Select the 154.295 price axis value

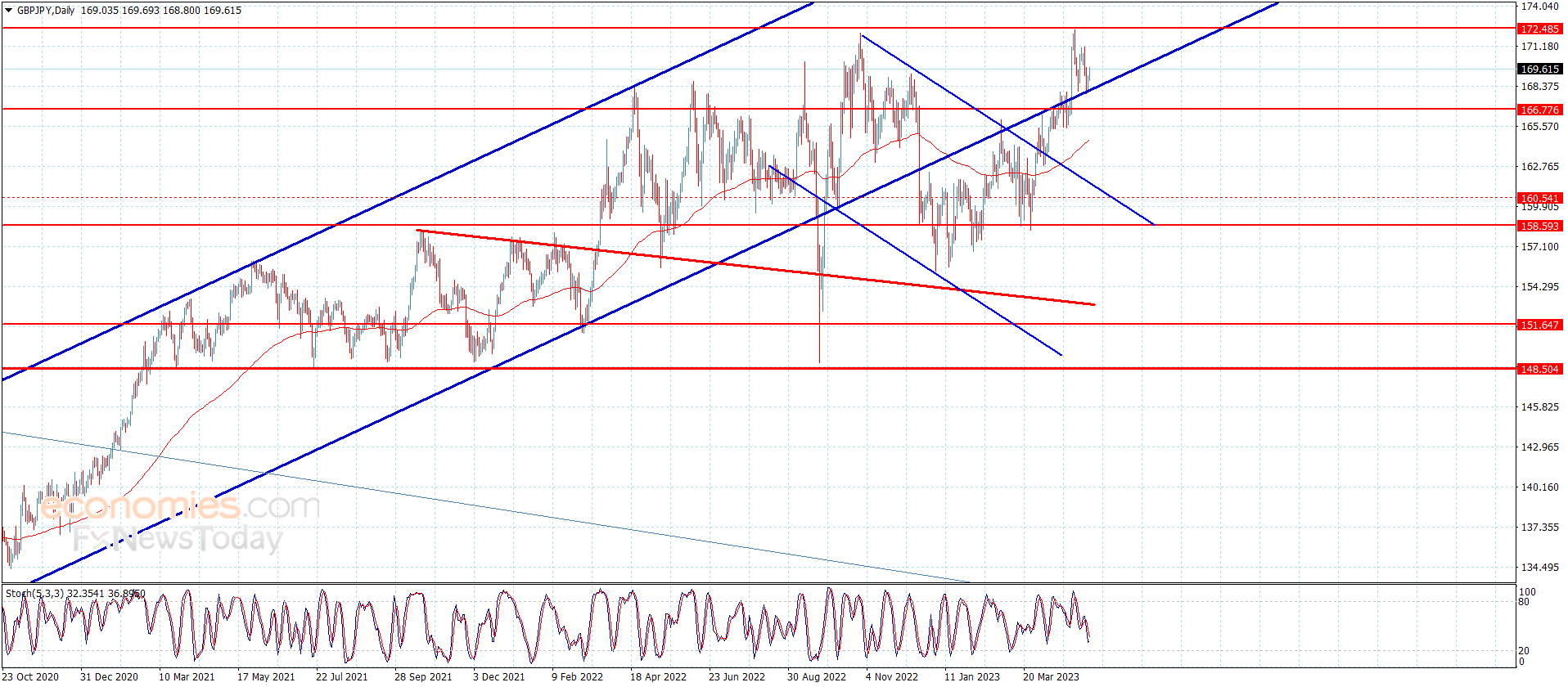point(1539,287)
